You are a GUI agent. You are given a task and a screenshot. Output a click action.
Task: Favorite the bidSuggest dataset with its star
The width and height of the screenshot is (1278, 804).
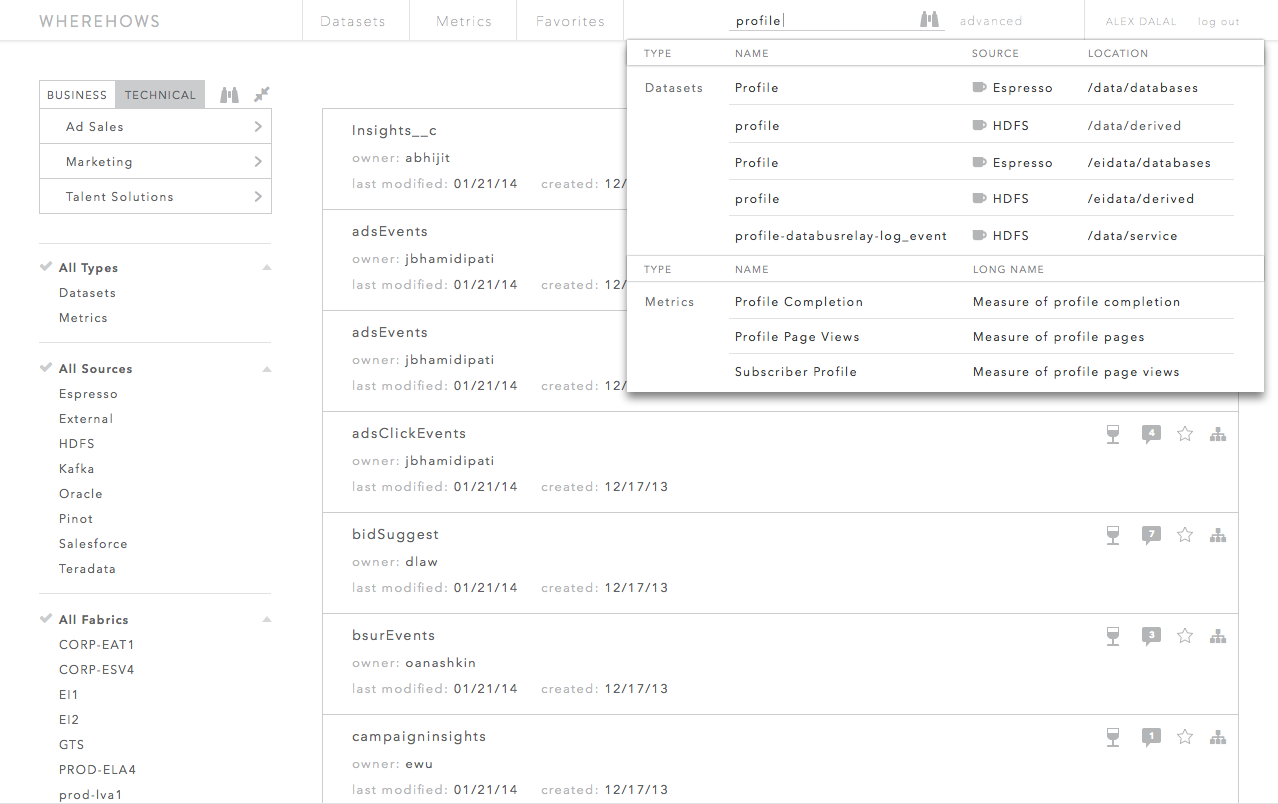[1185, 535]
